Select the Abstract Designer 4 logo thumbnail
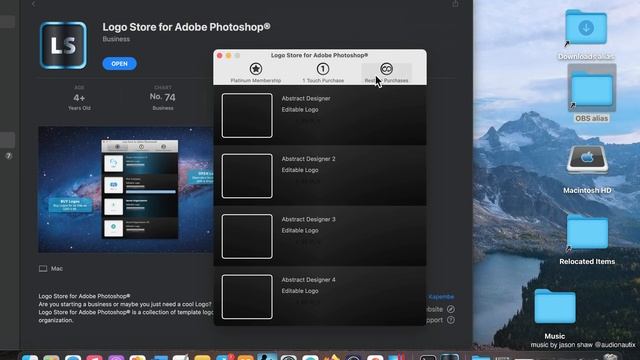This screenshot has height=360, width=640. [x=247, y=297]
